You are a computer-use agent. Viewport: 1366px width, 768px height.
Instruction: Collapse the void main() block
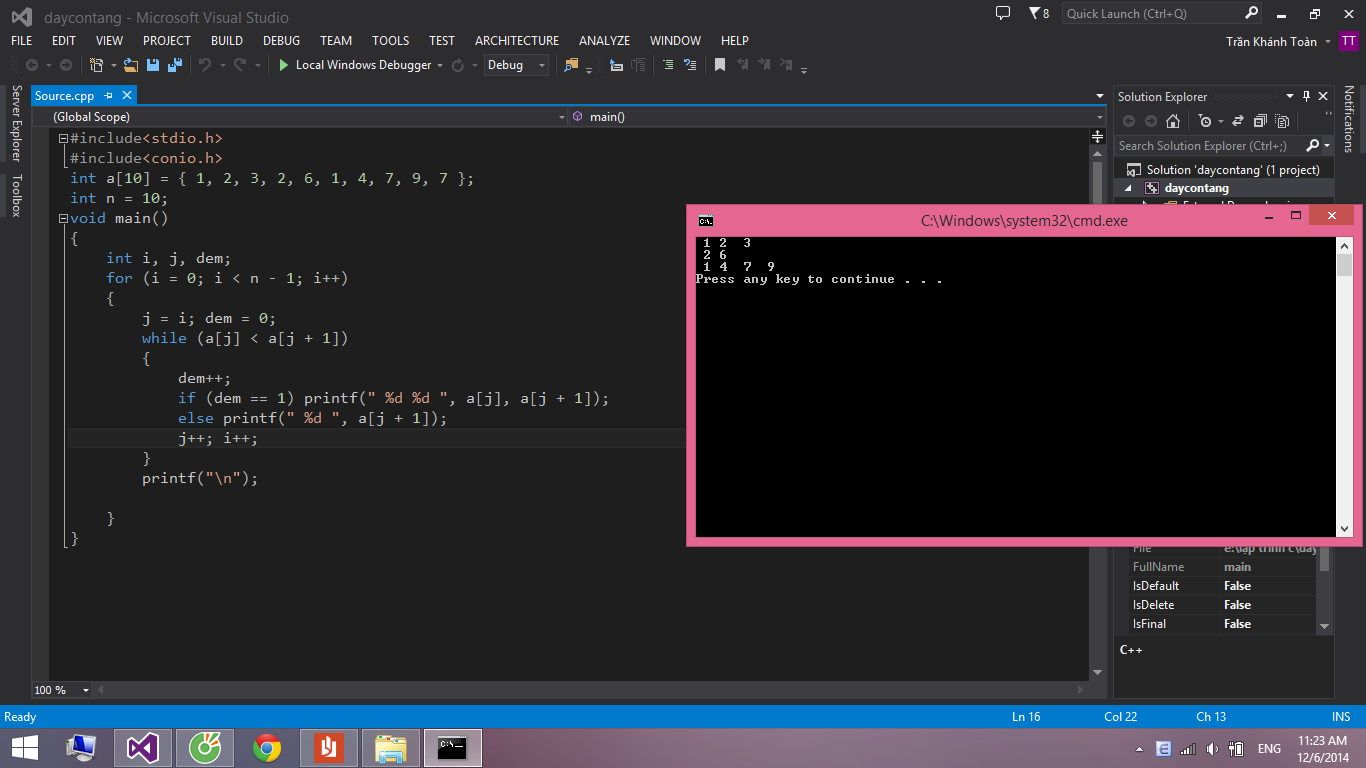pos(63,219)
